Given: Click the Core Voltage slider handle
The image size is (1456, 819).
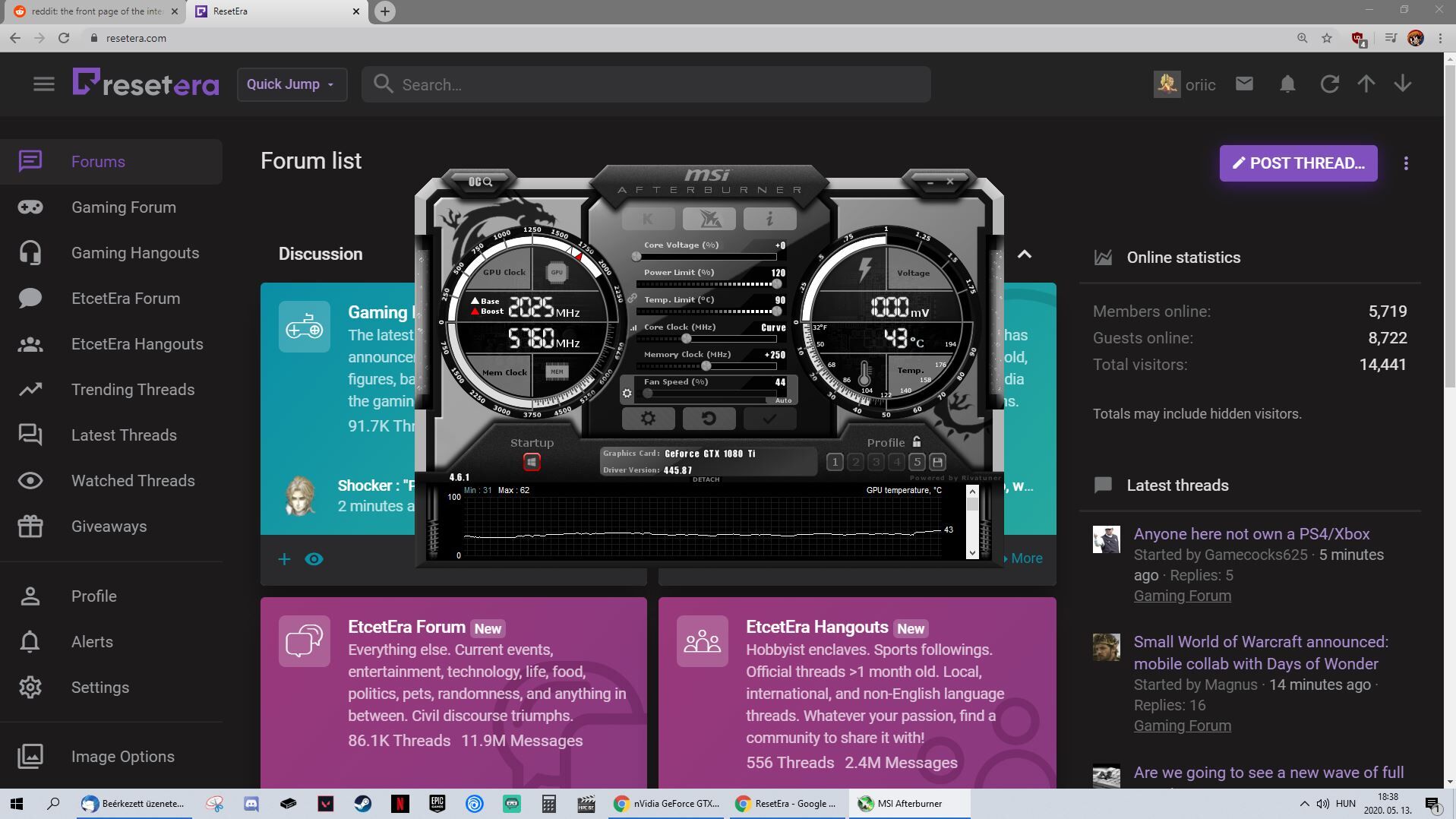Looking at the screenshot, I should 636,257.
